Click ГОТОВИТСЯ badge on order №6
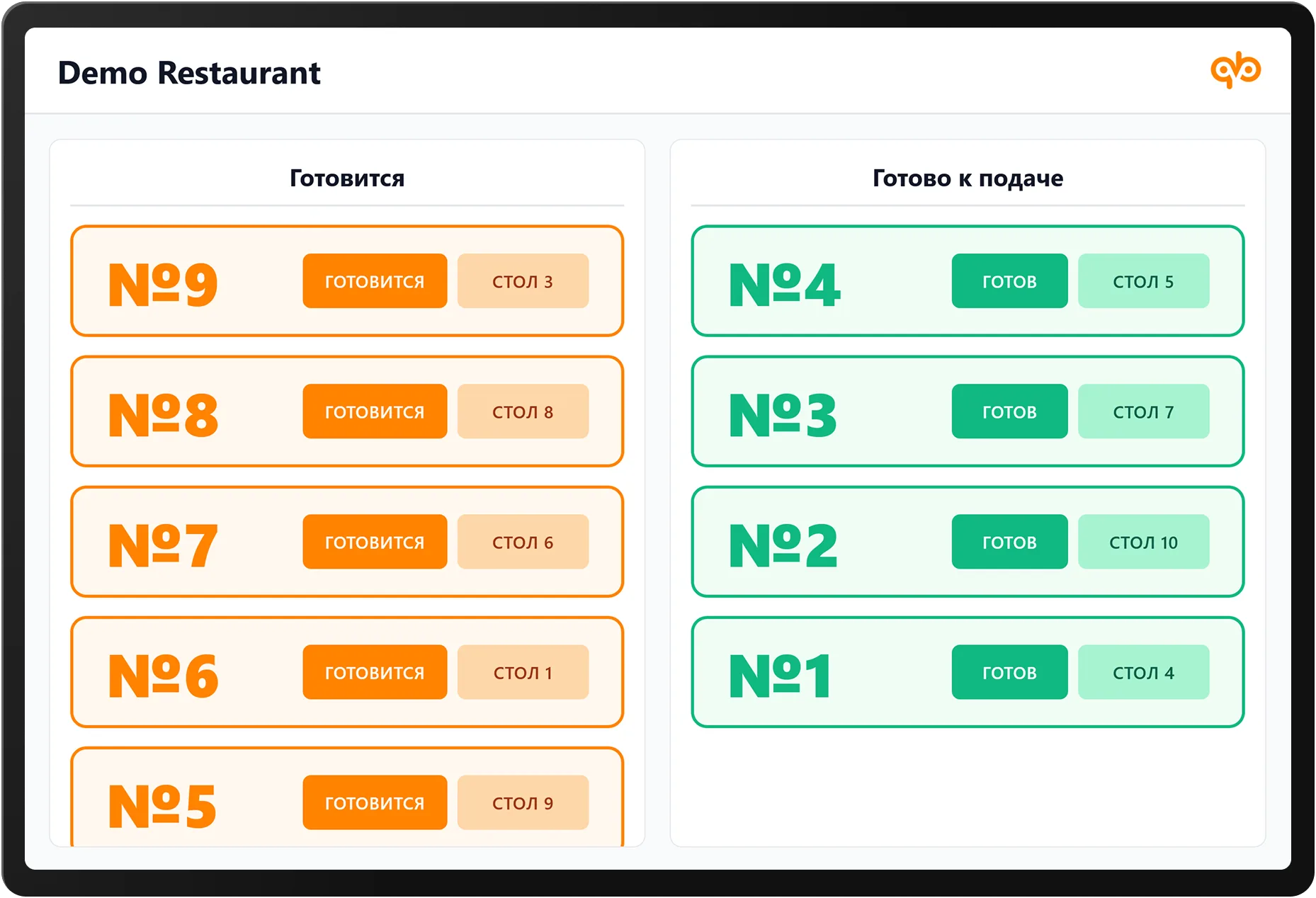This screenshot has height=898, width=1316. coord(375,672)
